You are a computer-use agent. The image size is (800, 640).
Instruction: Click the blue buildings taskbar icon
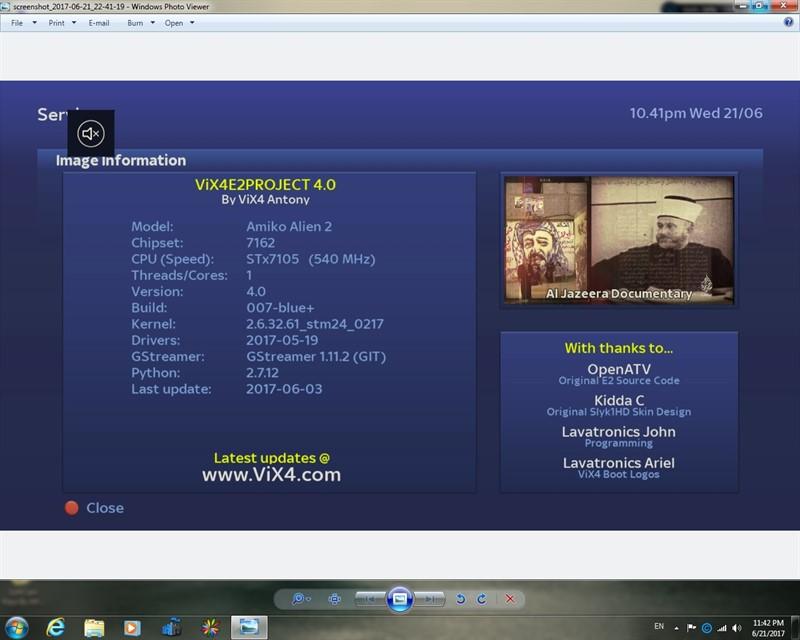point(171,627)
